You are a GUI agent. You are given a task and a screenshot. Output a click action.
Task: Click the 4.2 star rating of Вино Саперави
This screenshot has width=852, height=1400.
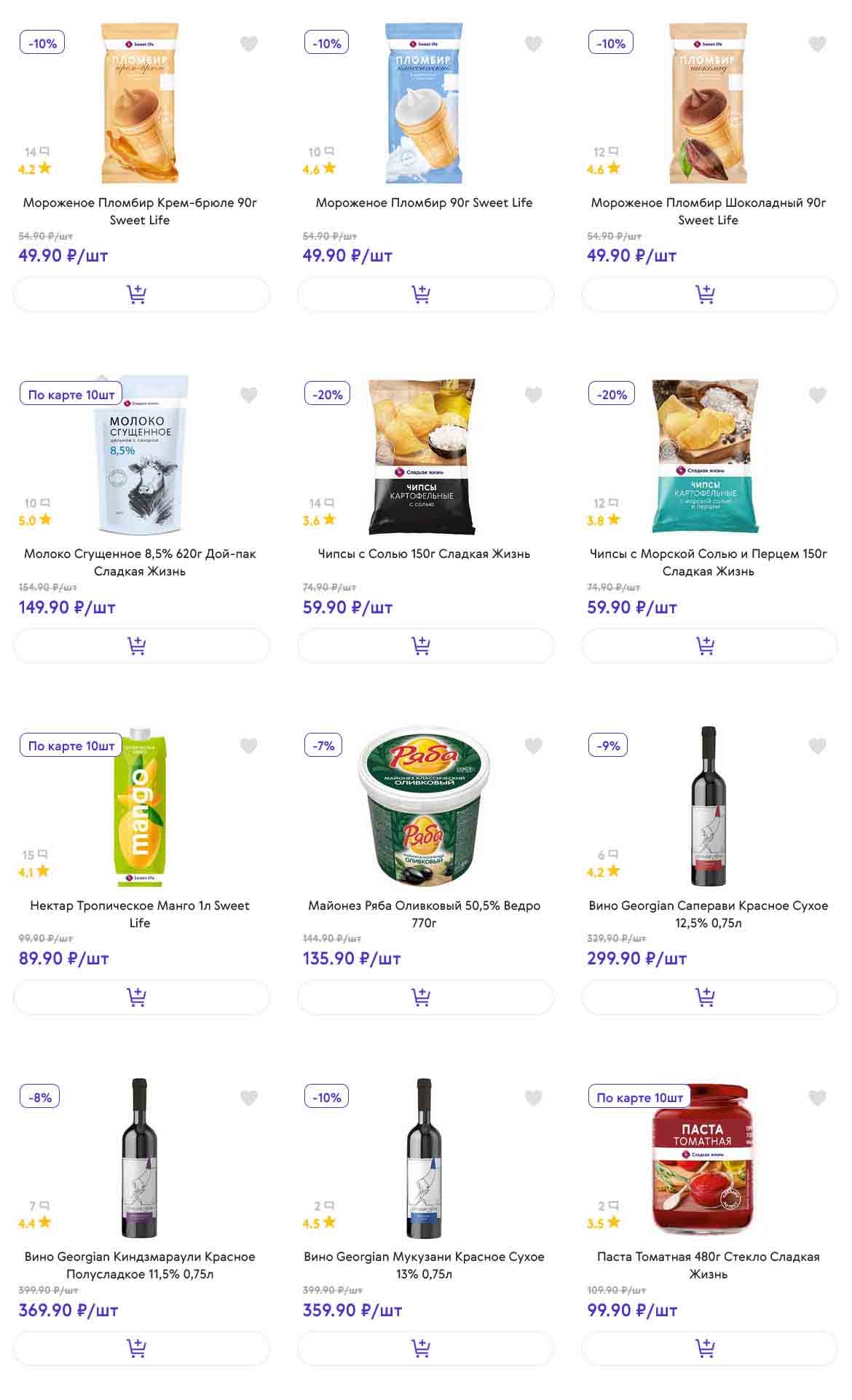[604, 871]
